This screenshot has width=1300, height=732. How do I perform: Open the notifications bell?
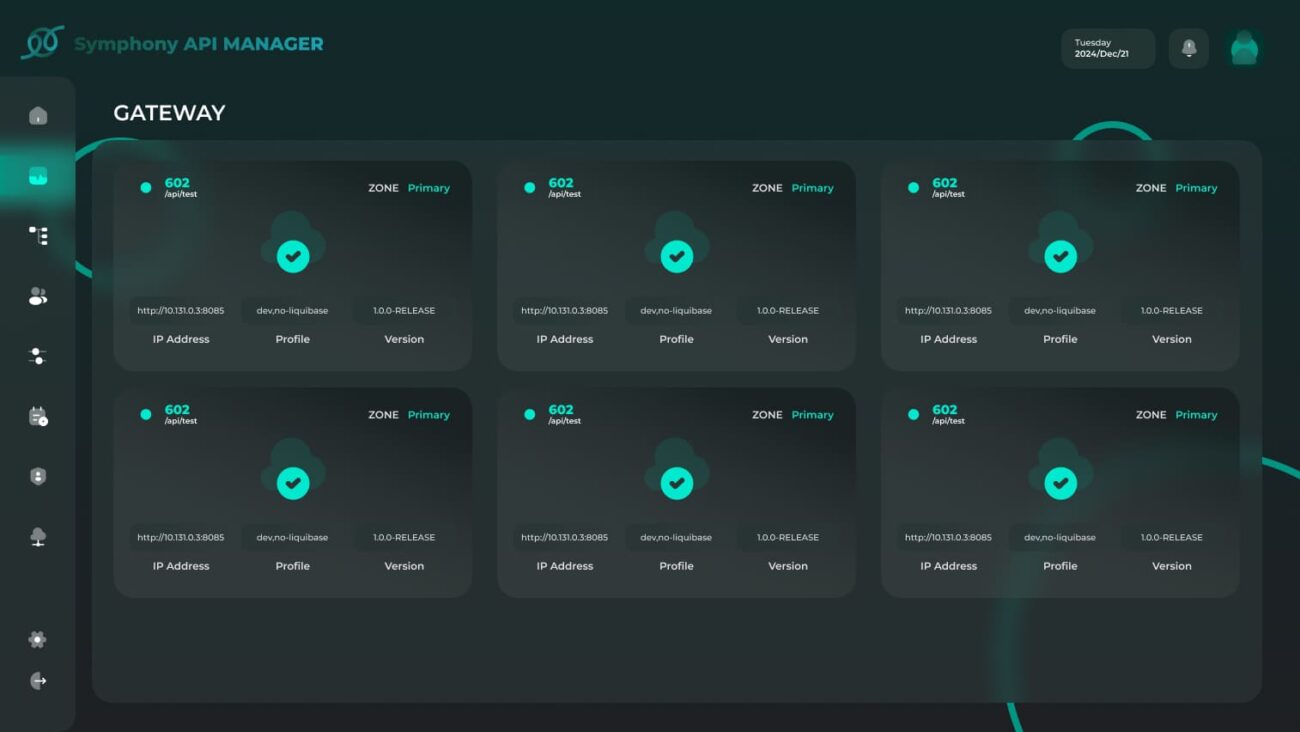pyautogui.click(x=1188, y=48)
